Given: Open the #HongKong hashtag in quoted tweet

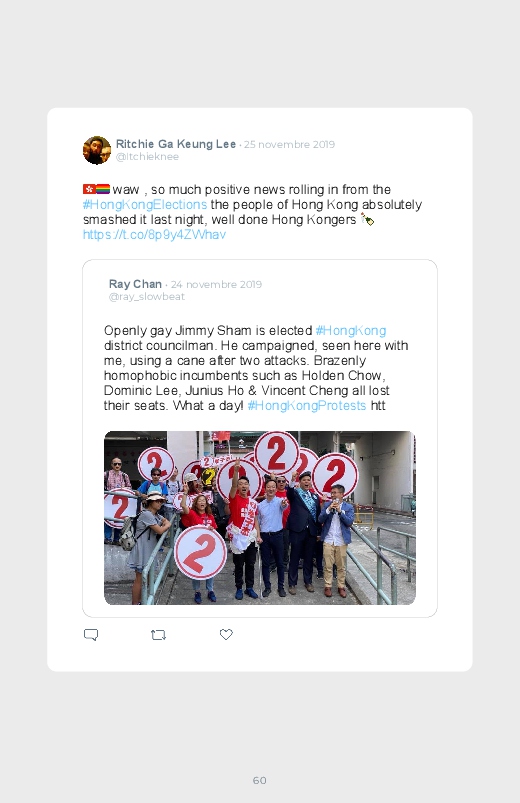Looking at the screenshot, I should point(351,330).
